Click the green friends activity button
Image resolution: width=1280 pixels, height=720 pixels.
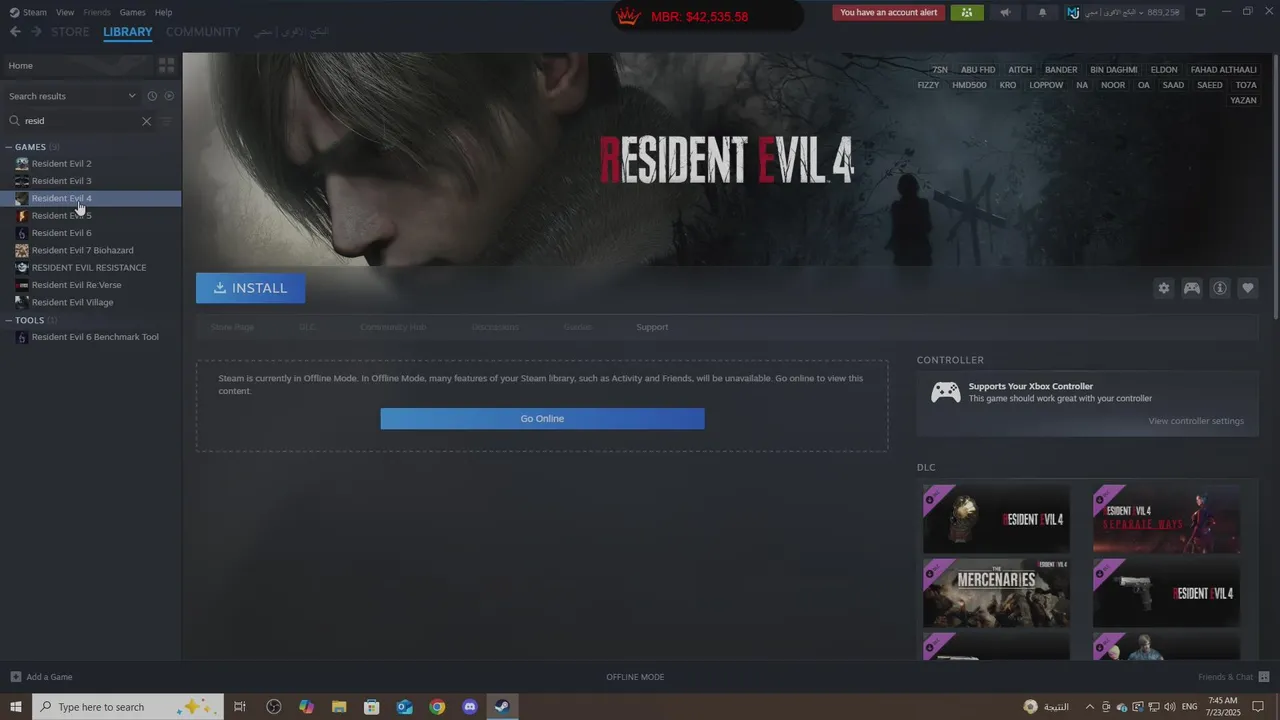coord(966,13)
